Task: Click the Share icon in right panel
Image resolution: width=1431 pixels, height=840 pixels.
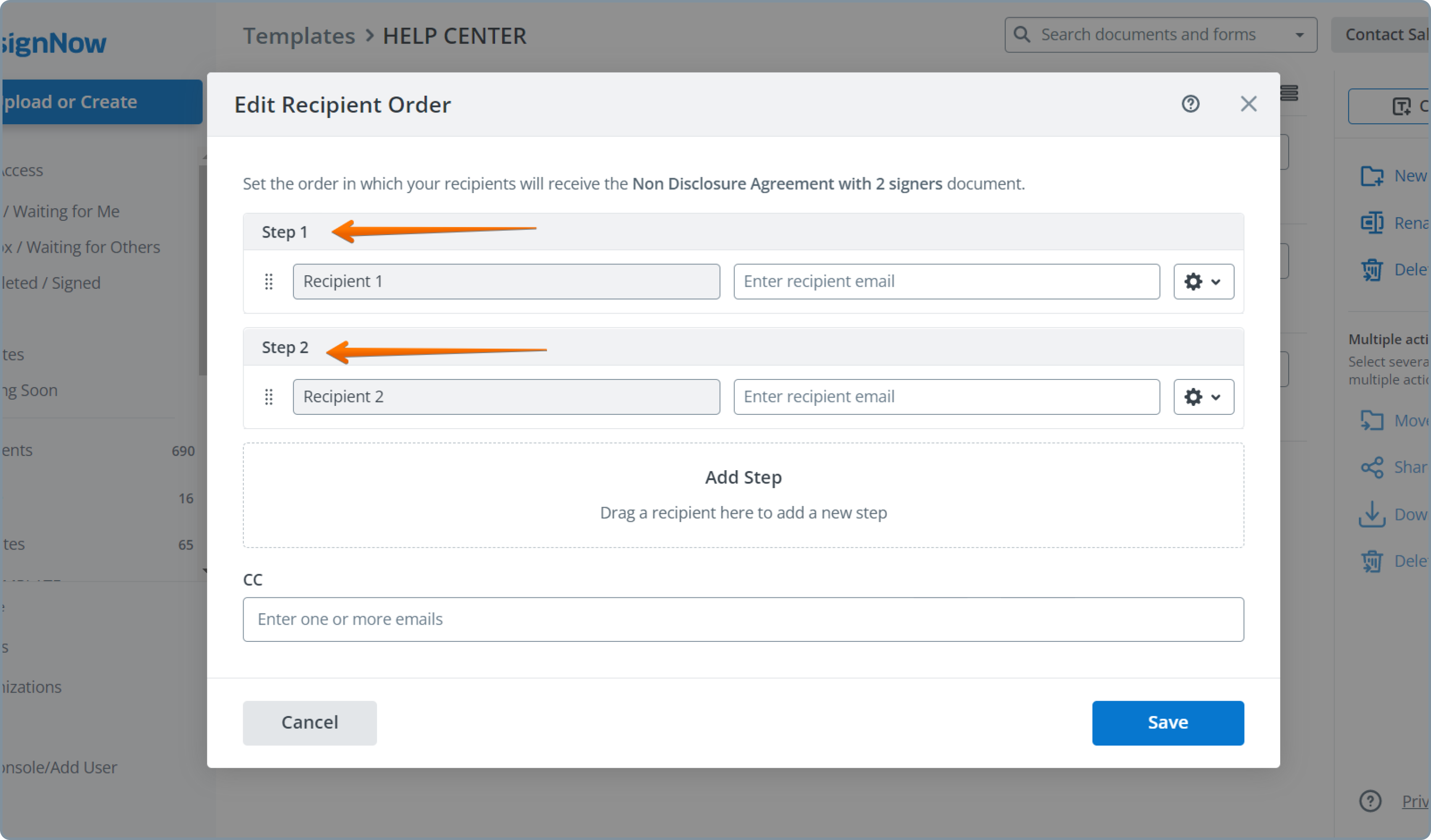Action: click(1371, 468)
